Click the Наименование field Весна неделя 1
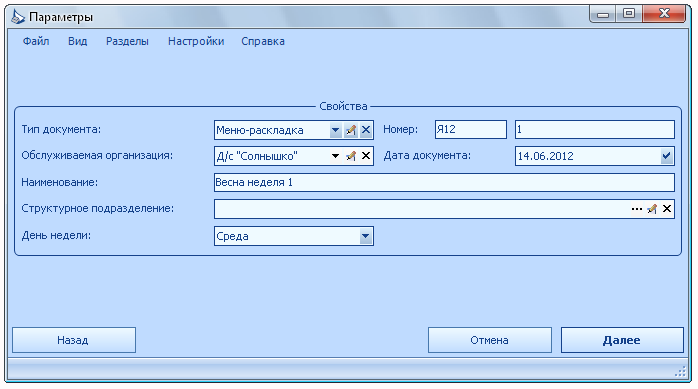 point(444,182)
